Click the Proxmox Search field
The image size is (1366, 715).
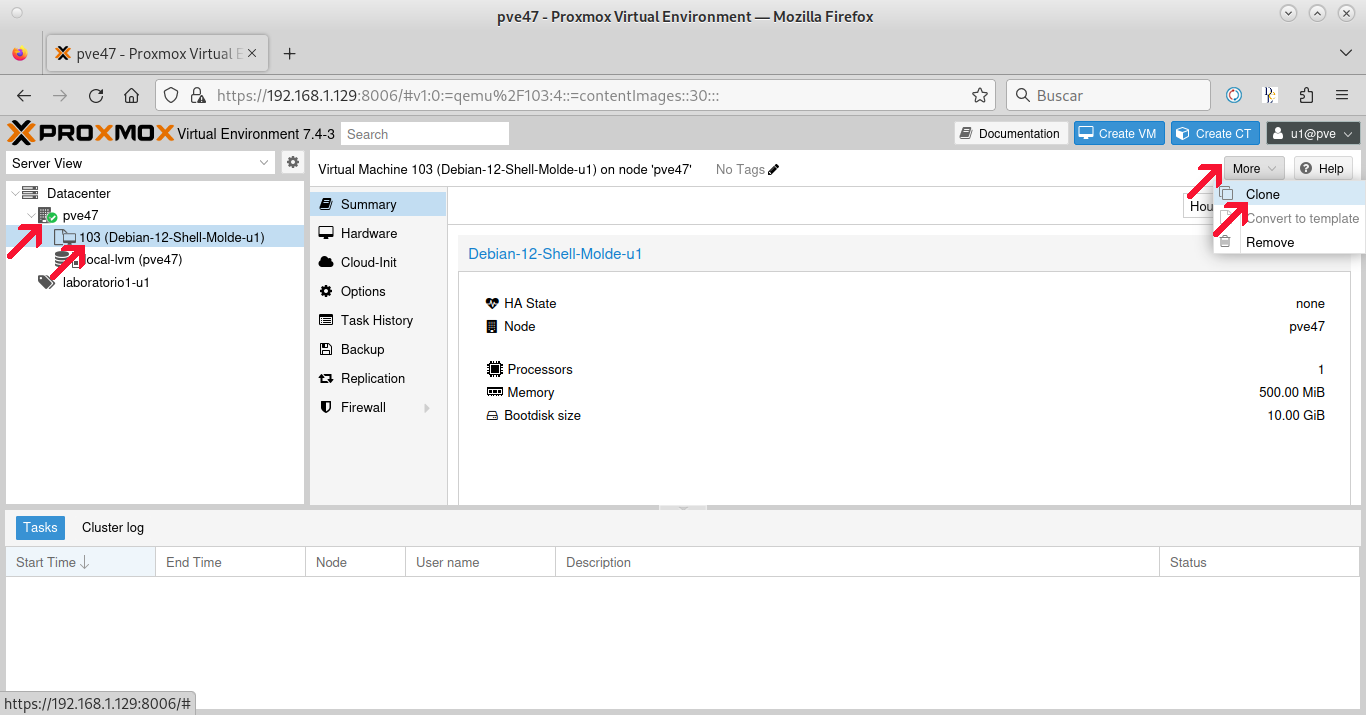[x=425, y=134]
